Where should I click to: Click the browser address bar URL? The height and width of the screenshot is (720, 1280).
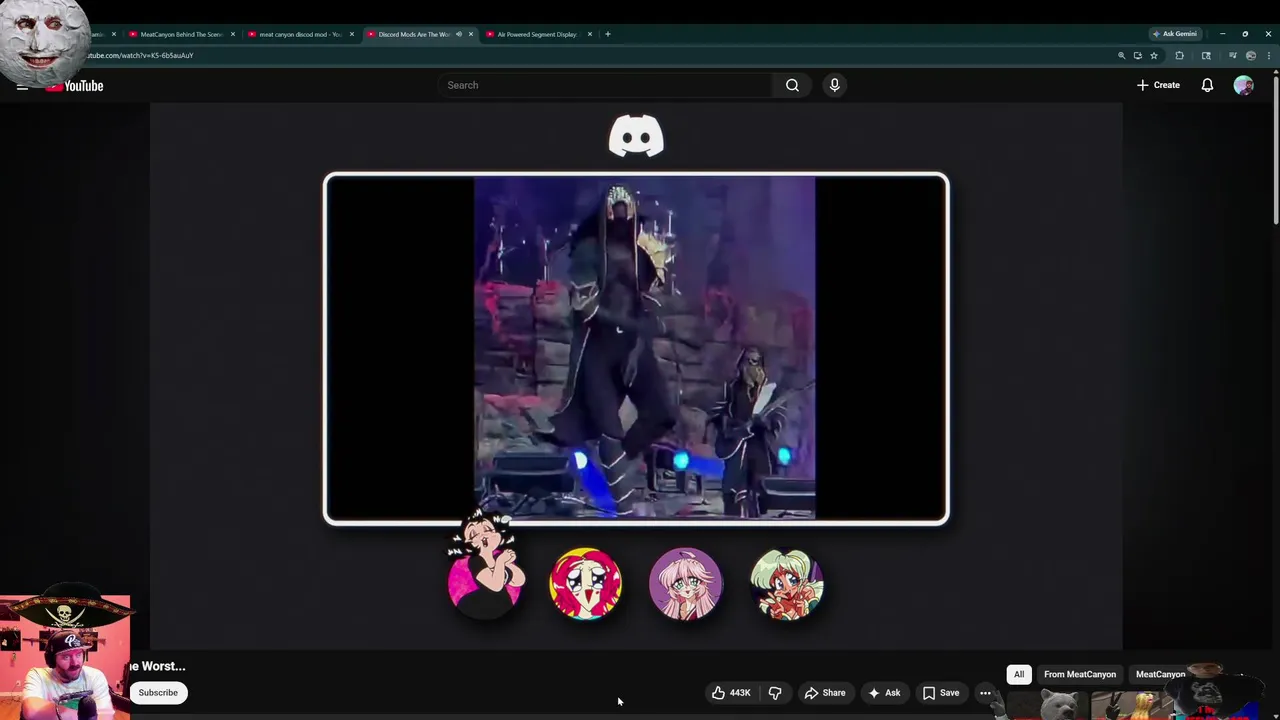[x=140, y=56]
